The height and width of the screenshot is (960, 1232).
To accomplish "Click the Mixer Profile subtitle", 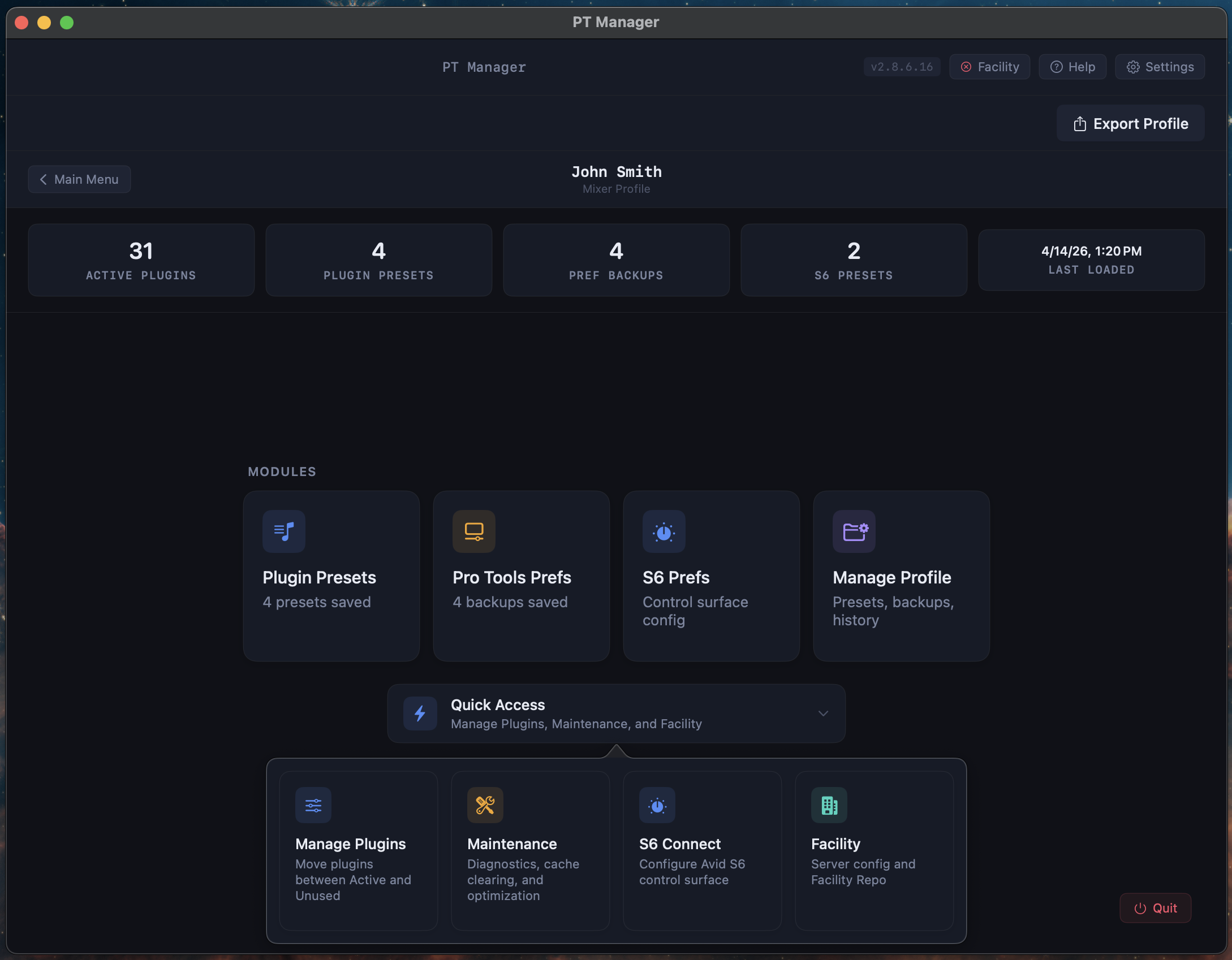I will 617,189.
